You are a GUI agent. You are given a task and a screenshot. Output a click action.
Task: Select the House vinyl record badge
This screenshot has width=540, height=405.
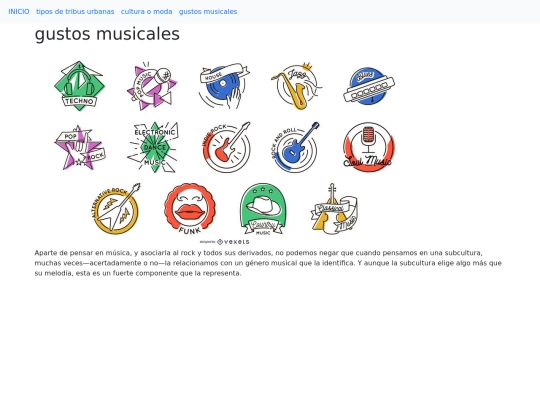(224, 86)
